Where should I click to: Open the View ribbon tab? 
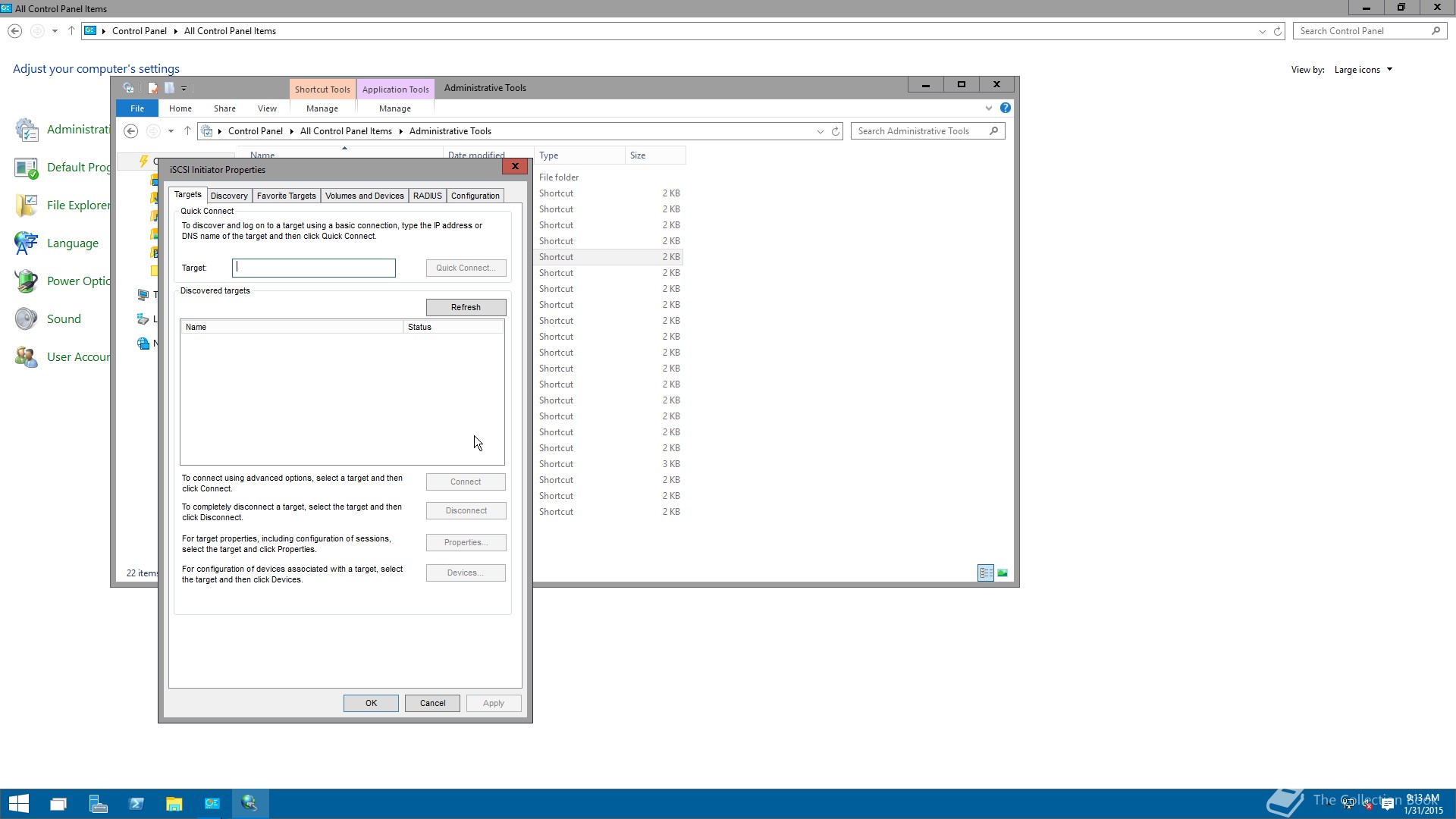267,108
